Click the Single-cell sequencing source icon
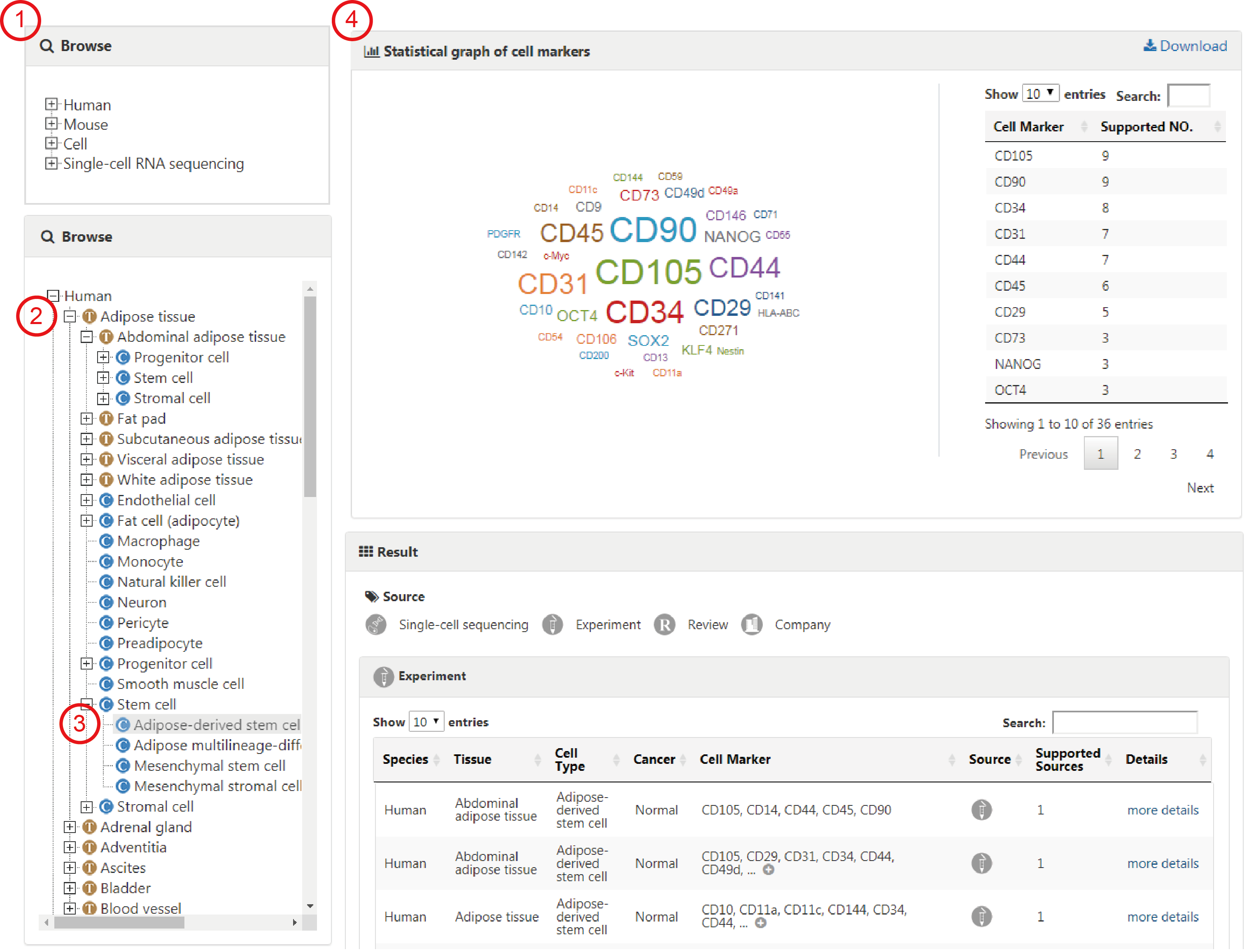Image resolution: width=1249 pixels, height=952 pixels. [x=376, y=625]
